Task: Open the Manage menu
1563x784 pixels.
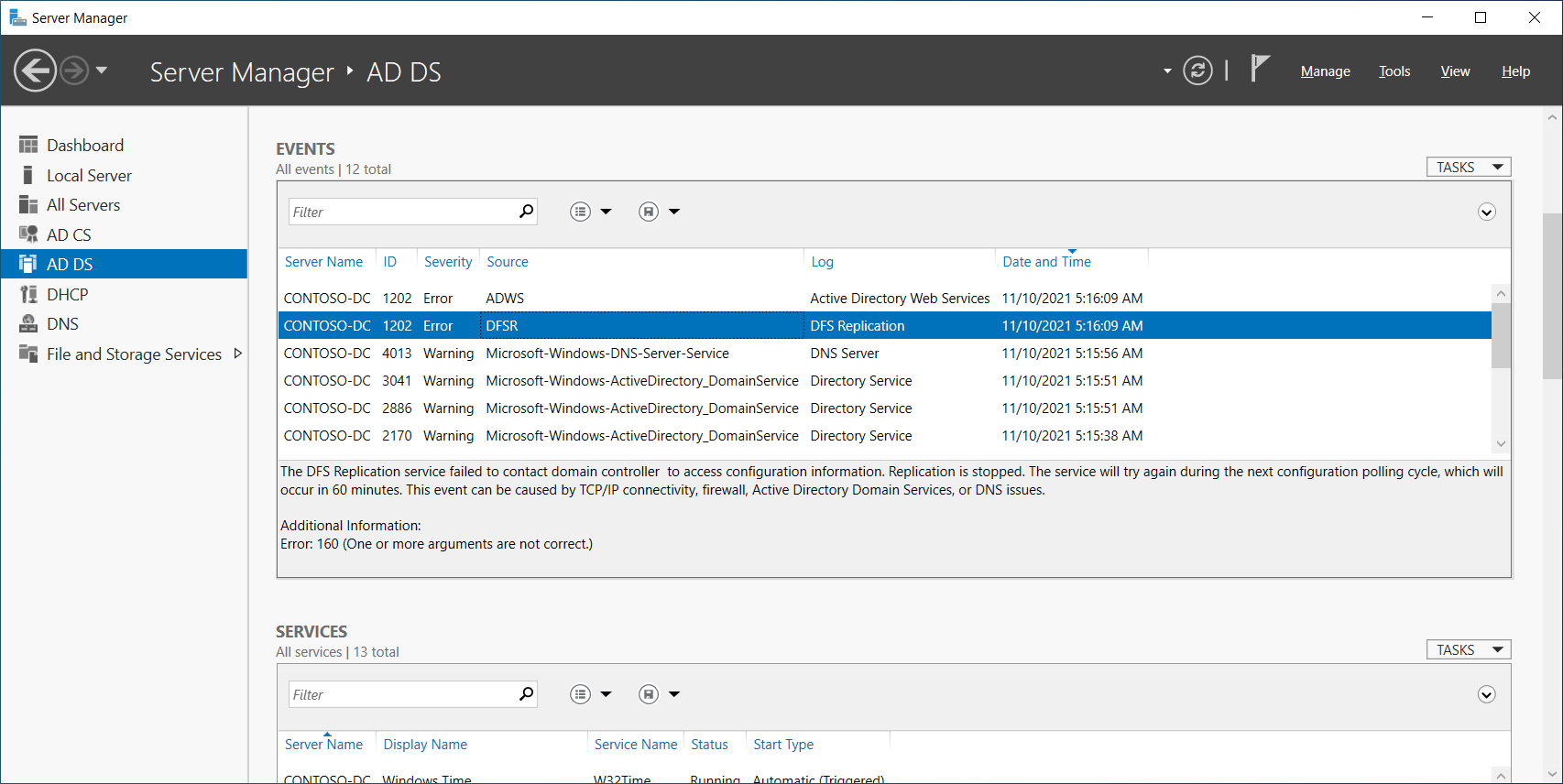Action: (x=1325, y=71)
